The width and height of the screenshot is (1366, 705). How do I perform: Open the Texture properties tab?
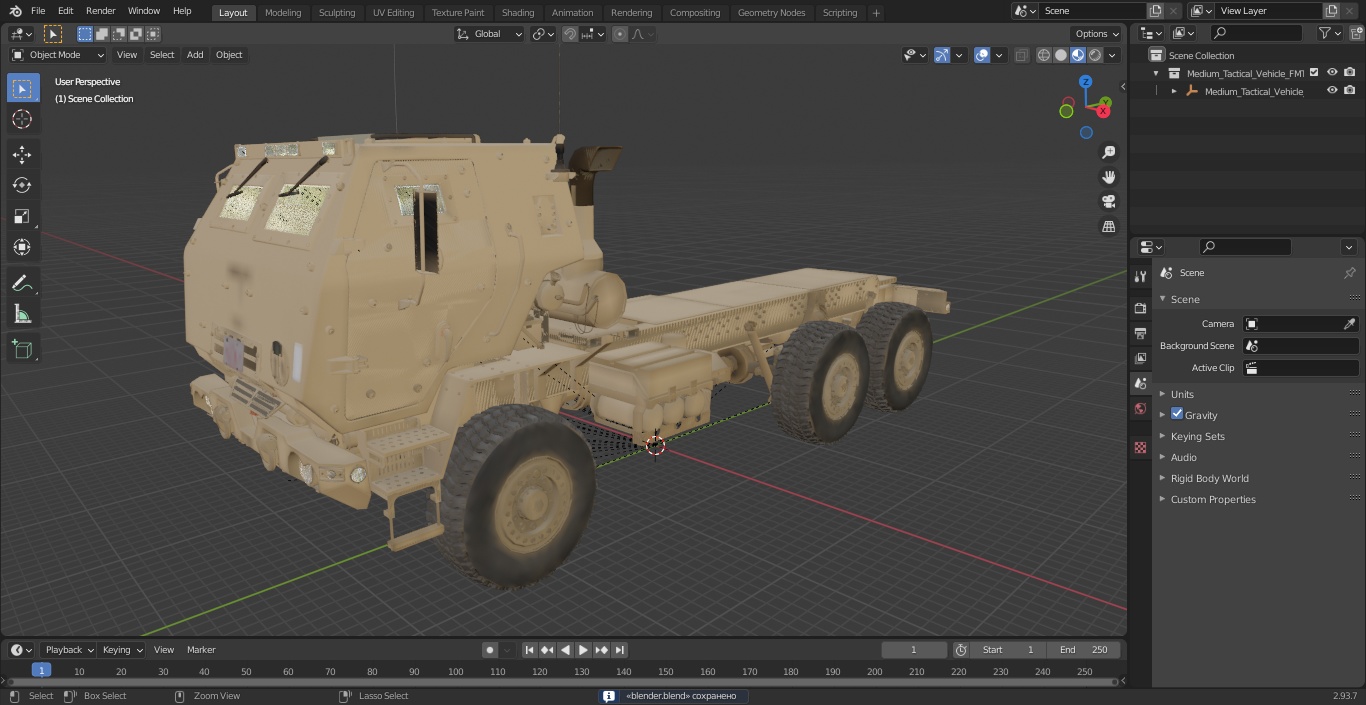[x=1140, y=448]
